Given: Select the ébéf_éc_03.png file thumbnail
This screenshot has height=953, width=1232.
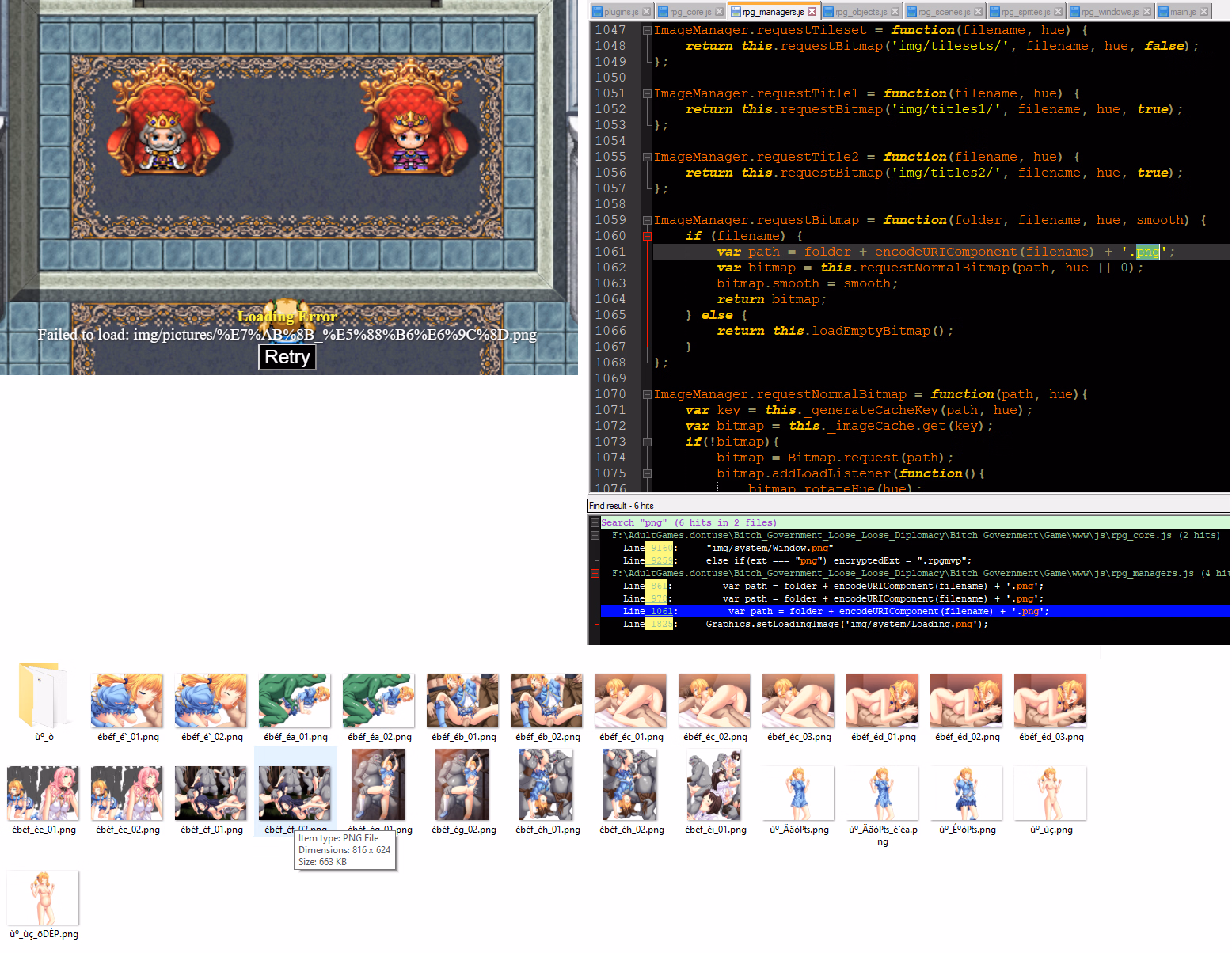Looking at the screenshot, I should point(799,701).
